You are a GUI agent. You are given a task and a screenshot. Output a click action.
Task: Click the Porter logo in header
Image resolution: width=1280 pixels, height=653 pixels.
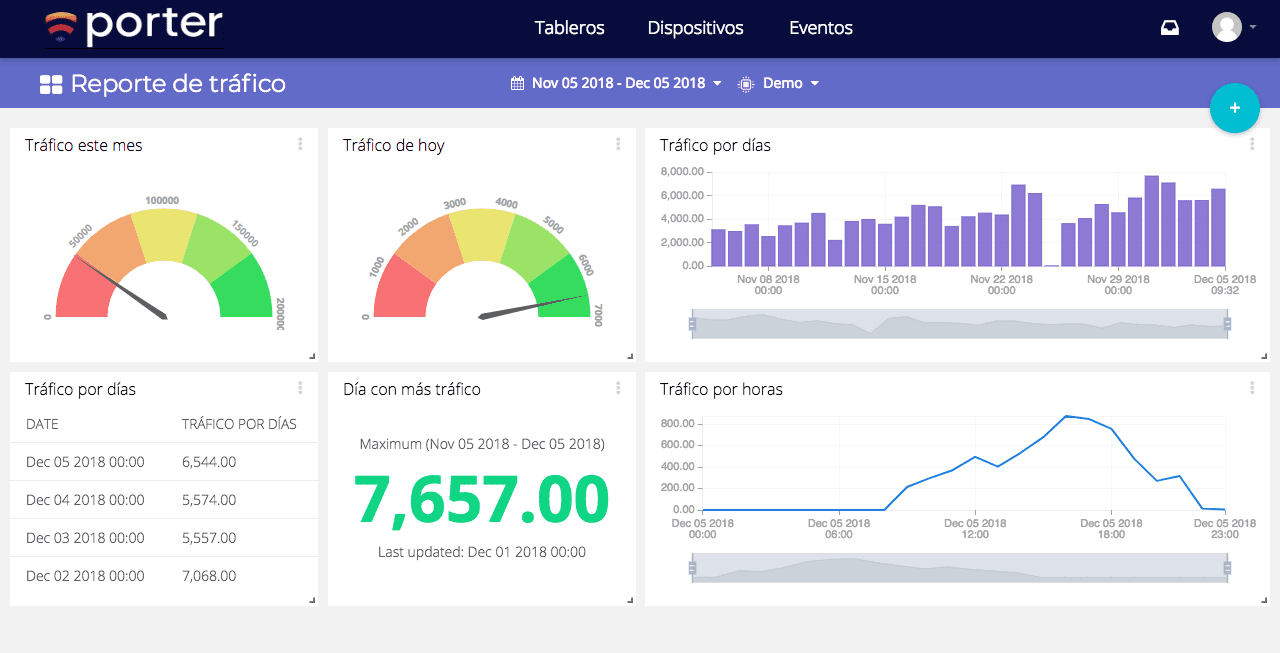134,27
